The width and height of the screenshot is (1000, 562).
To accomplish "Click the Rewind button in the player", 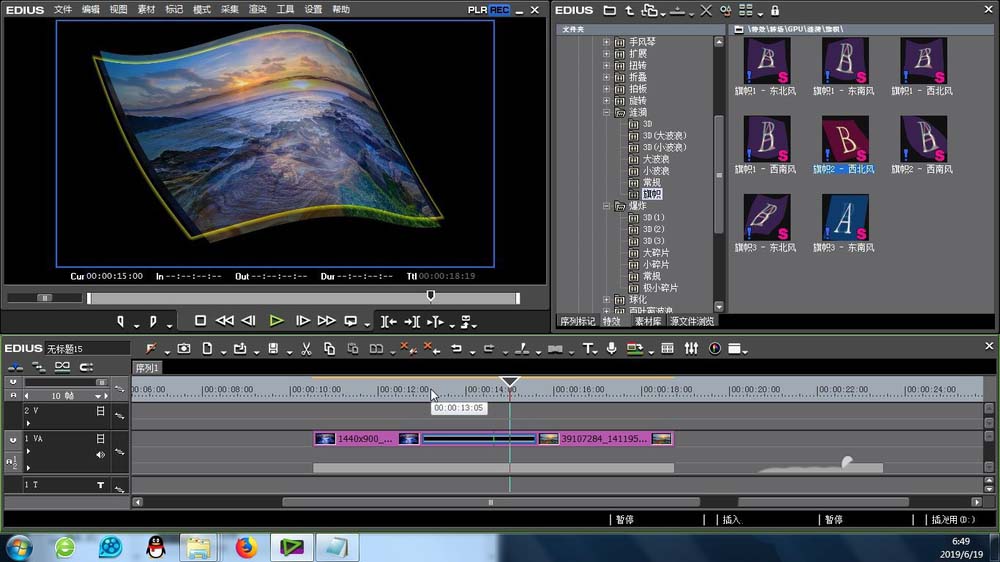I will click(x=224, y=321).
